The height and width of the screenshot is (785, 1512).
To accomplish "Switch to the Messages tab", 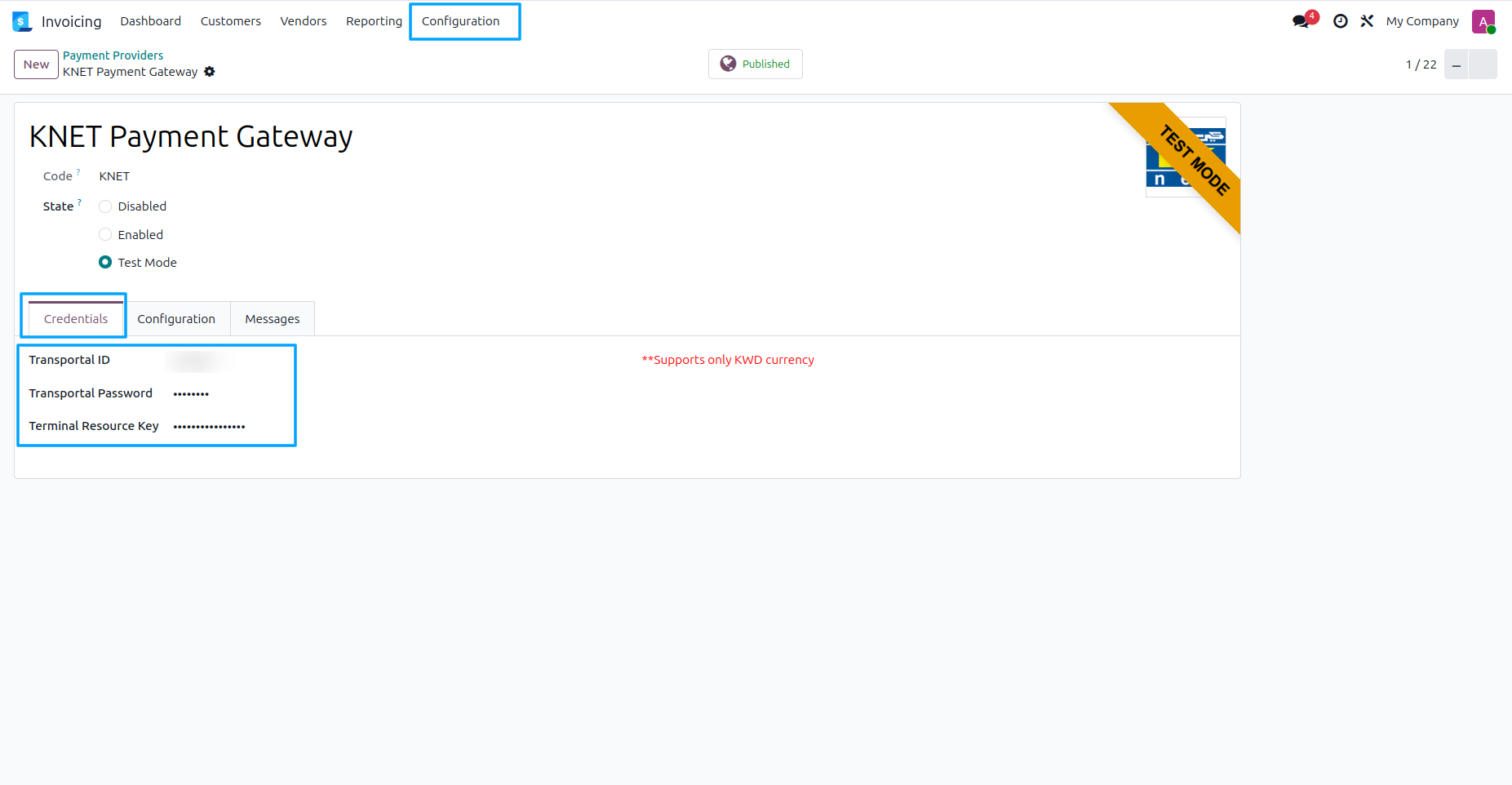I will pos(273,319).
